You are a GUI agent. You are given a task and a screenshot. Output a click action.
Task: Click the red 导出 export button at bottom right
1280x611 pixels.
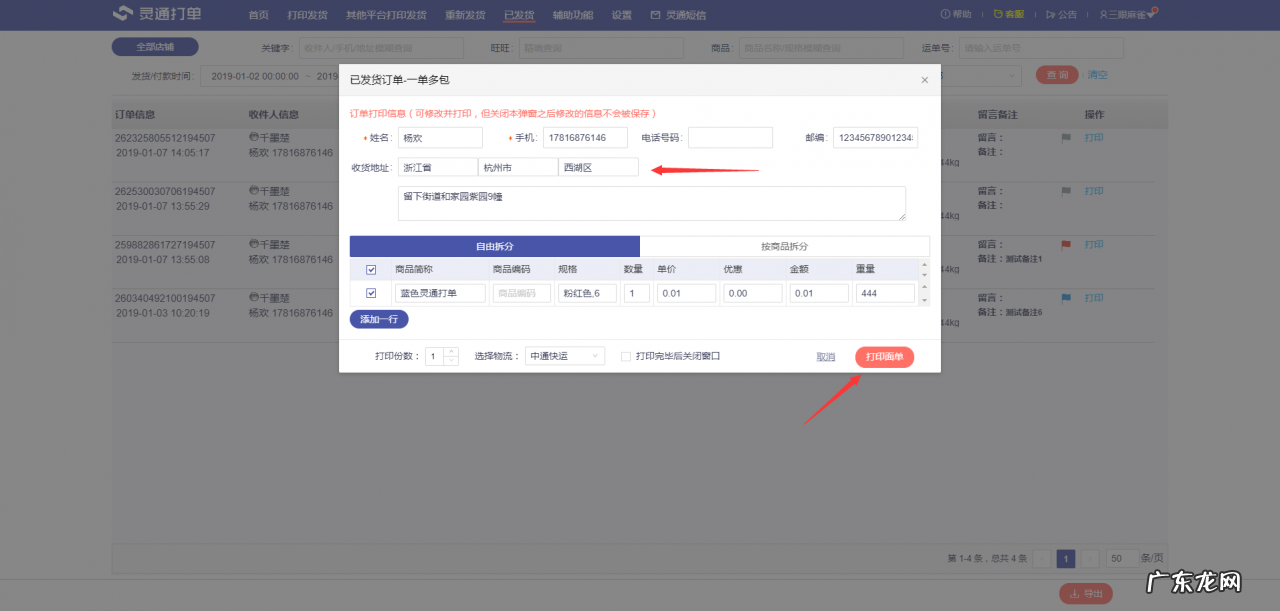pos(1086,593)
